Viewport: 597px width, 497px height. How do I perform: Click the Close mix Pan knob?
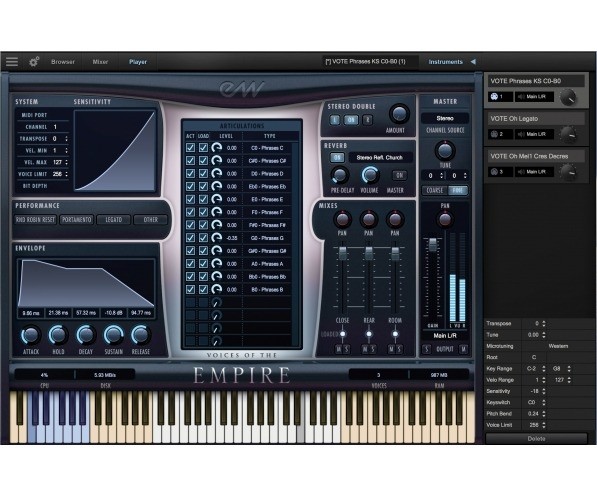click(x=342, y=219)
